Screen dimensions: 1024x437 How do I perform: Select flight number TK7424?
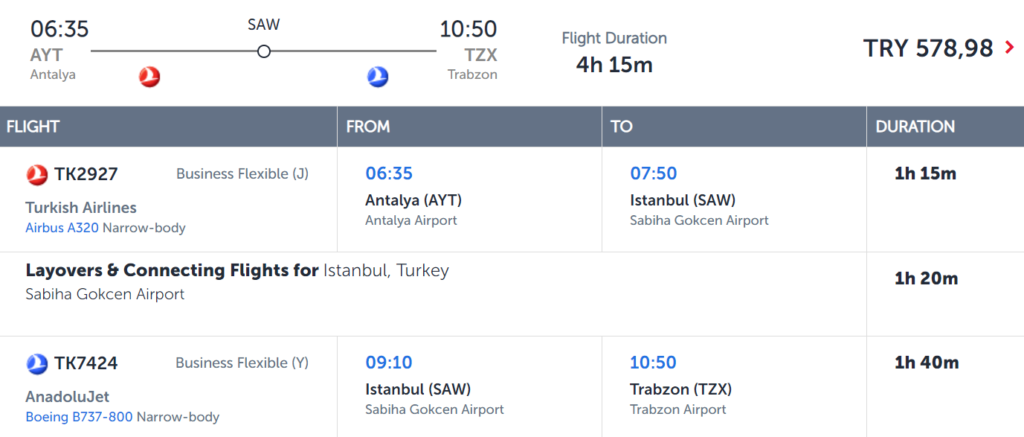click(x=86, y=363)
